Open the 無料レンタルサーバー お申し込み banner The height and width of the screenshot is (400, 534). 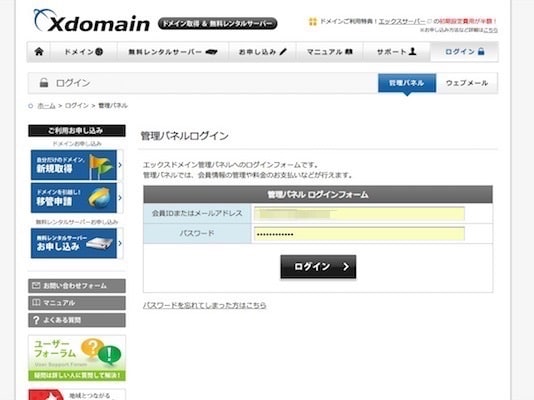point(74,243)
